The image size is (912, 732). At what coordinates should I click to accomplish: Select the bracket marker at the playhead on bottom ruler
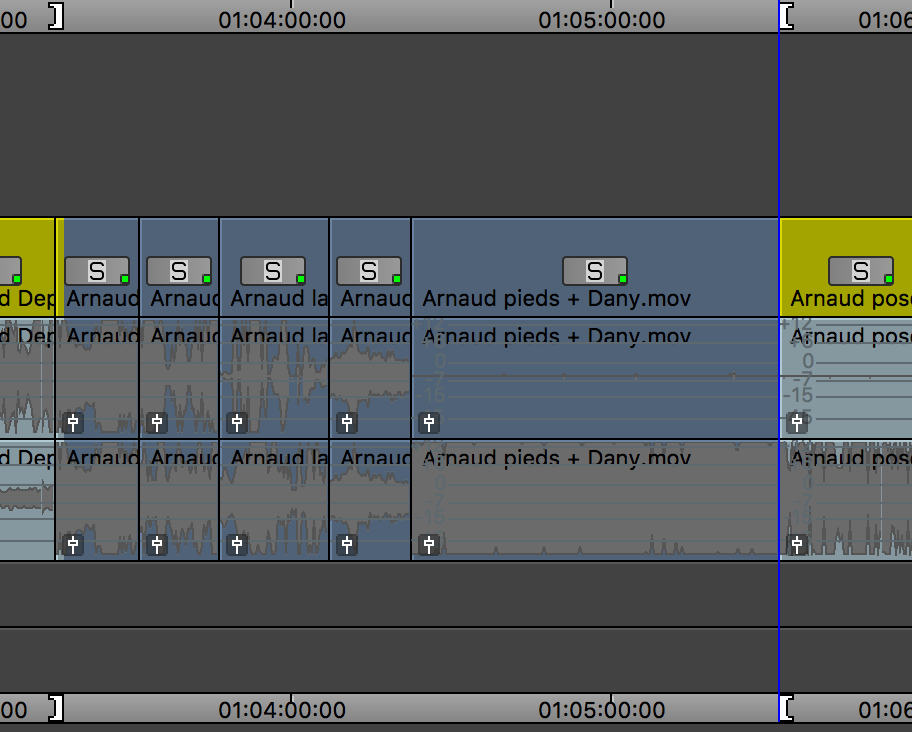point(787,708)
